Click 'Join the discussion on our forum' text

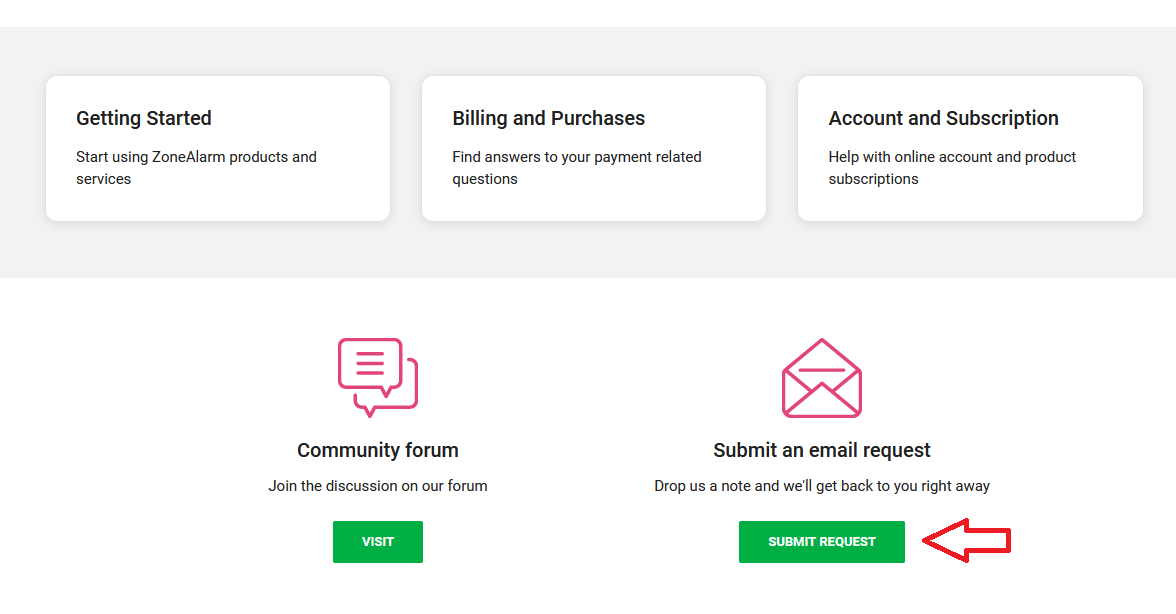point(377,486)
